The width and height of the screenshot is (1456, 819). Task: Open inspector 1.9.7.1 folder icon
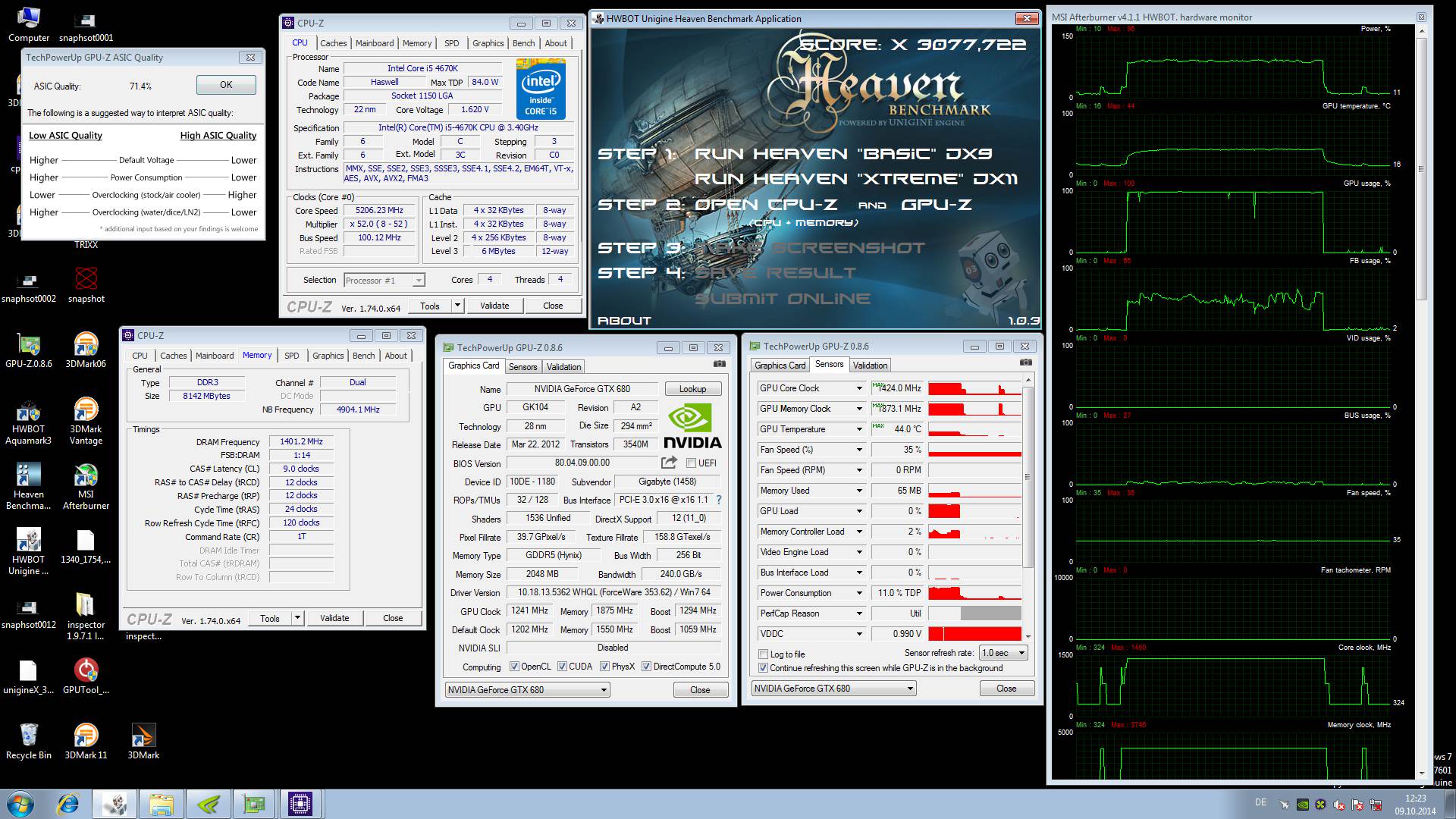pyautogui.click(x=86, y=617)
